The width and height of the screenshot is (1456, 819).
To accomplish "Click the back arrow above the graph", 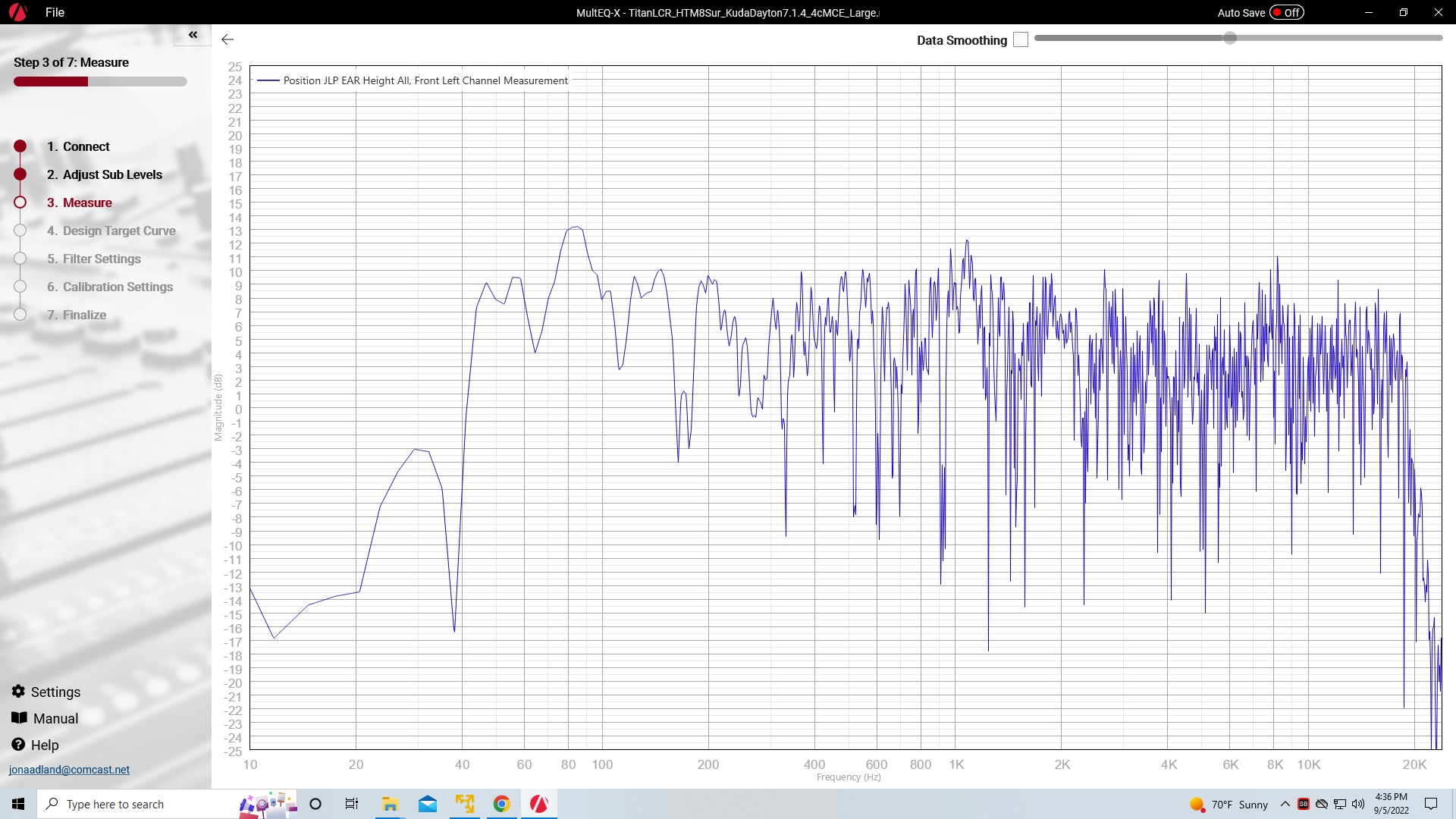I will coord(227,39).
